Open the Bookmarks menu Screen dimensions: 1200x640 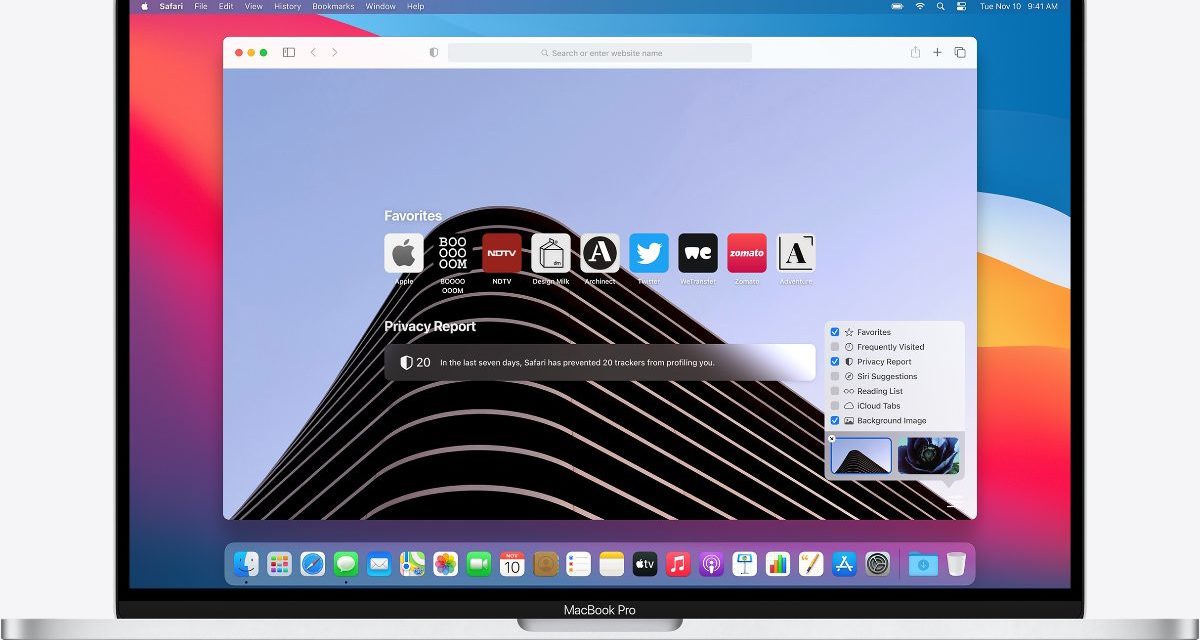pos(333,6)
